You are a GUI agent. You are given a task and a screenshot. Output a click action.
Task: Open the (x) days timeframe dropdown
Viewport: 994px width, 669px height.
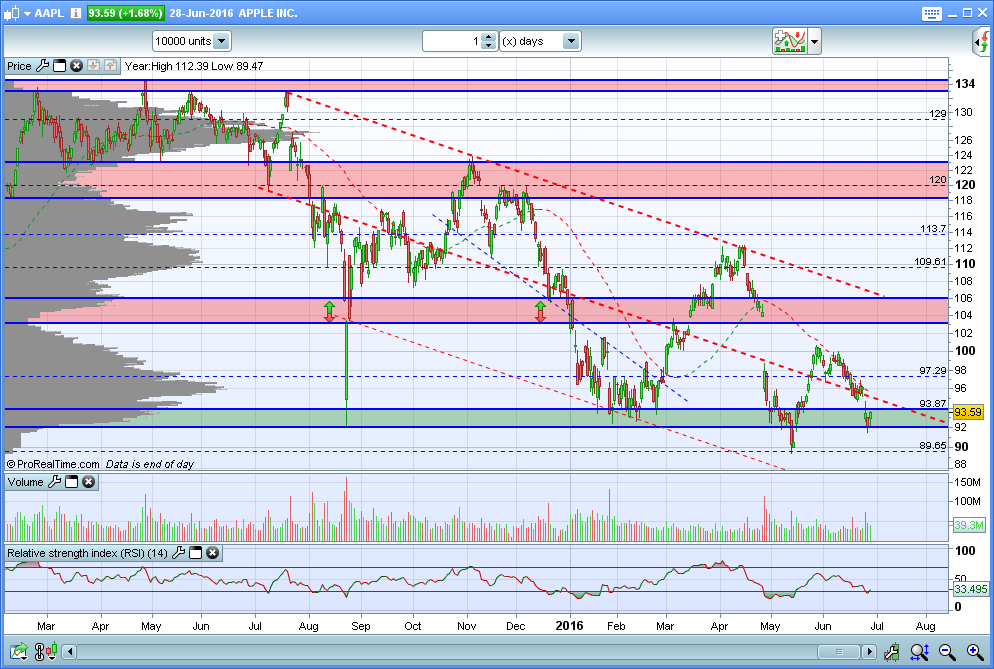(x=540, y=41)
